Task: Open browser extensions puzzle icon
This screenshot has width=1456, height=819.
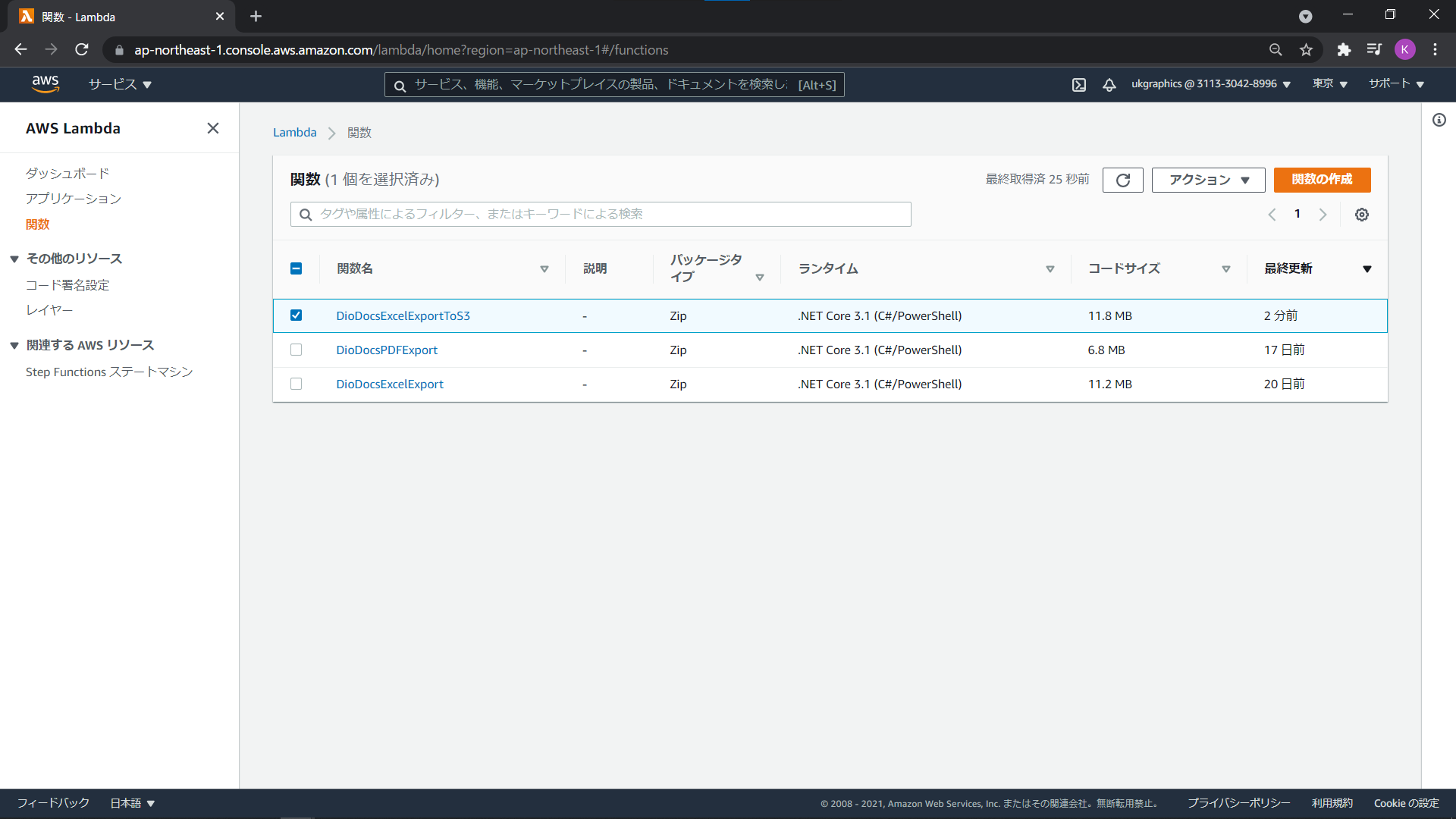Action: [1344, 49]
